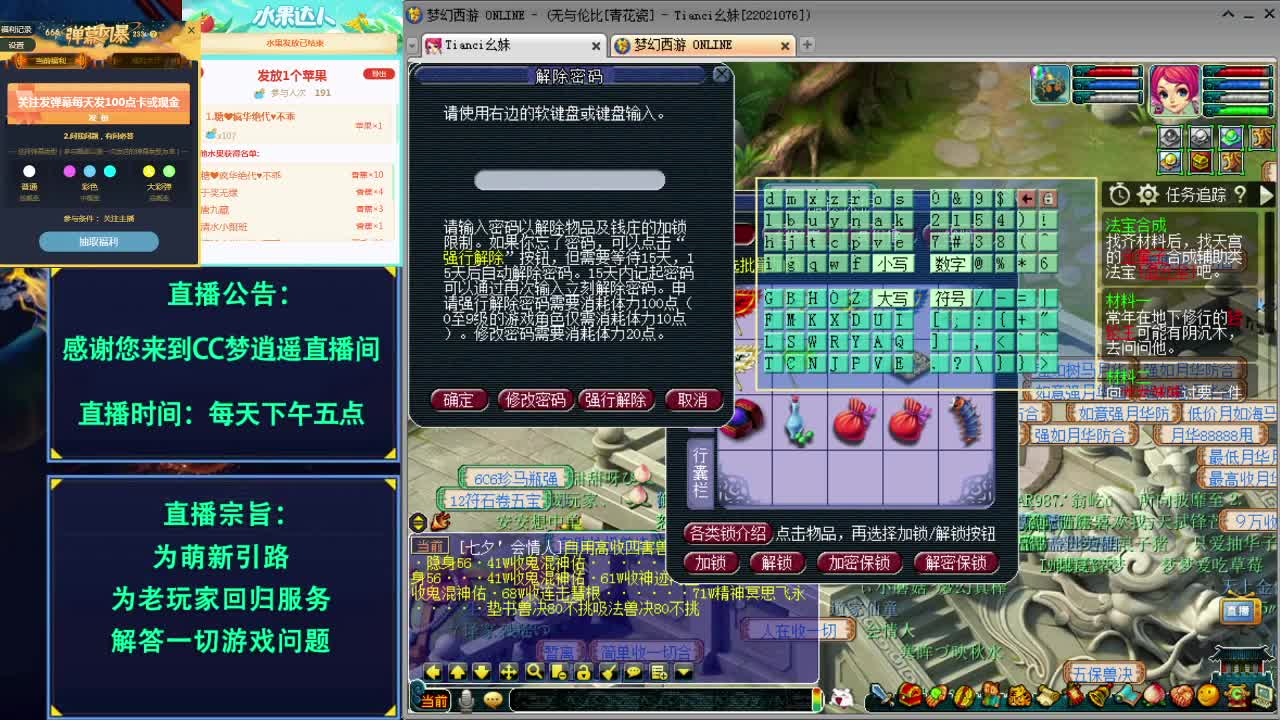Collapse the 任务追踪 panel arrow

[x=1266, y=195]
